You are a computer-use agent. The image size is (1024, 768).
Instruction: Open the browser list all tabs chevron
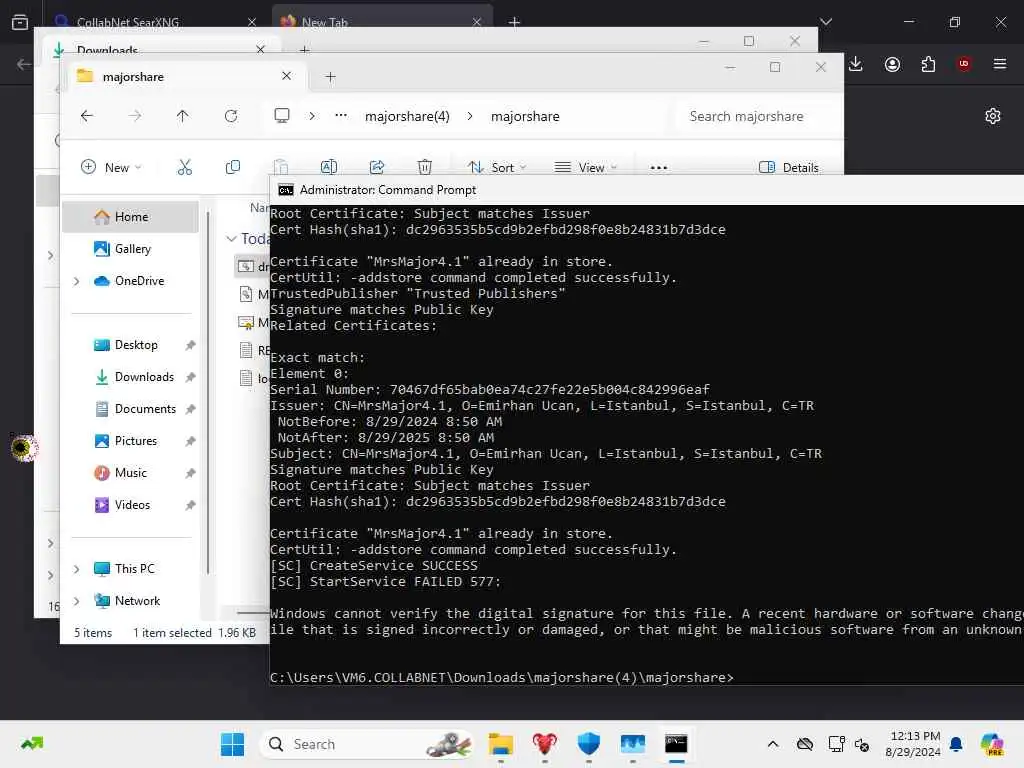(x=825, y=22)
